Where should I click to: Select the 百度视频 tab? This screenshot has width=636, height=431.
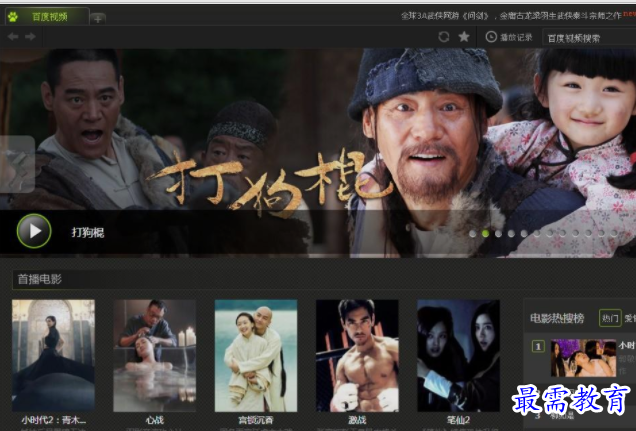[47, 17]
